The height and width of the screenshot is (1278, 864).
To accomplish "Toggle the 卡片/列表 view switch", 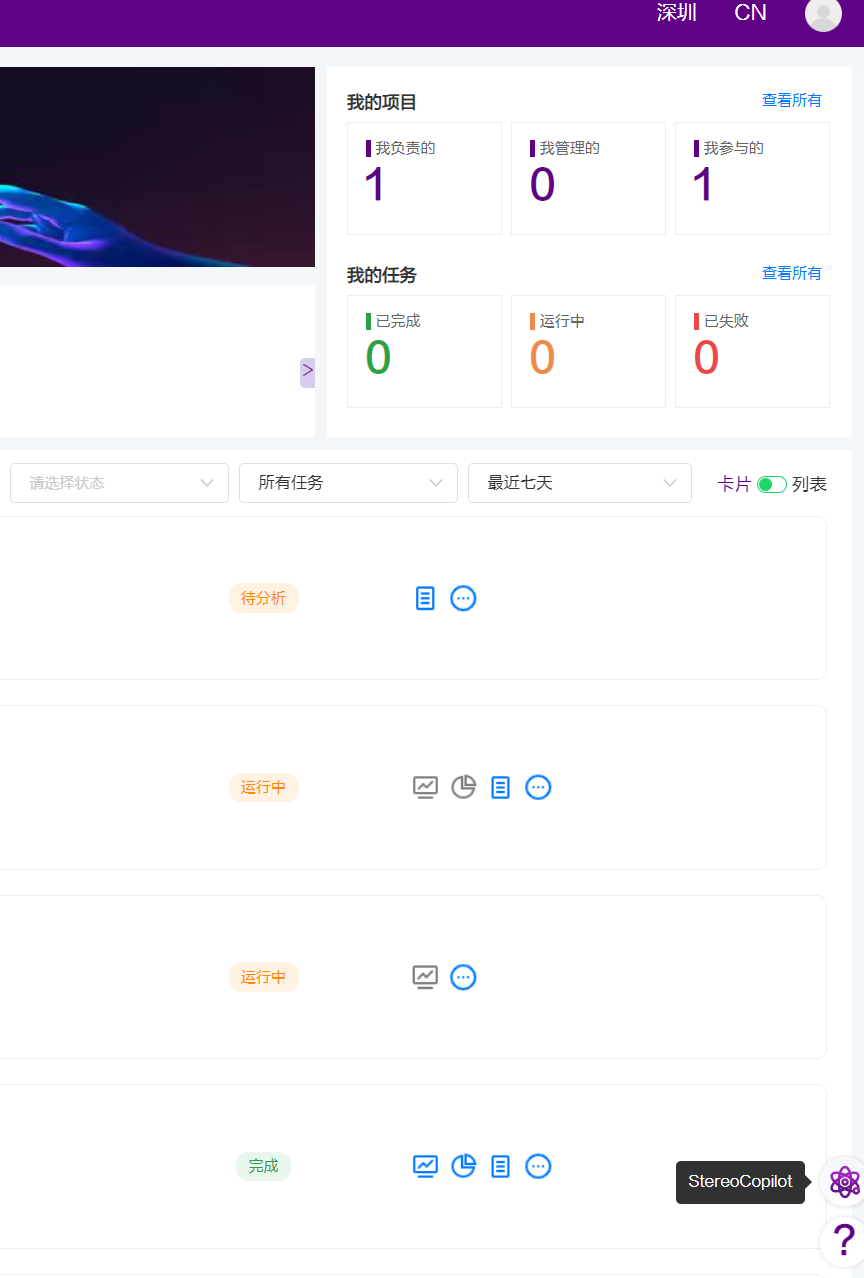I will tap(771, 484).
